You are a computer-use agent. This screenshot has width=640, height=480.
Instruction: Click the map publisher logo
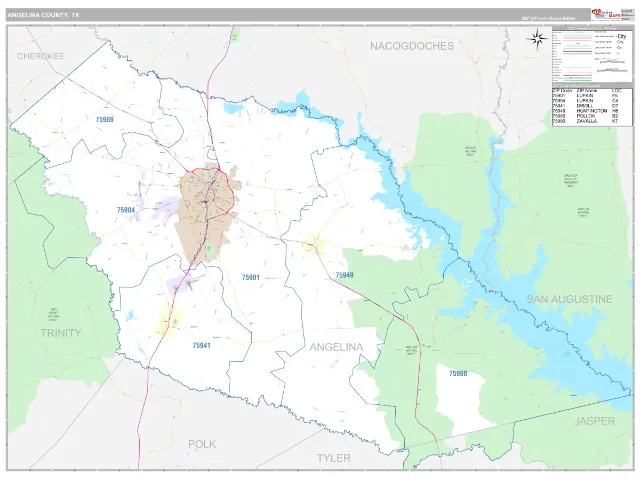[606, 15]
